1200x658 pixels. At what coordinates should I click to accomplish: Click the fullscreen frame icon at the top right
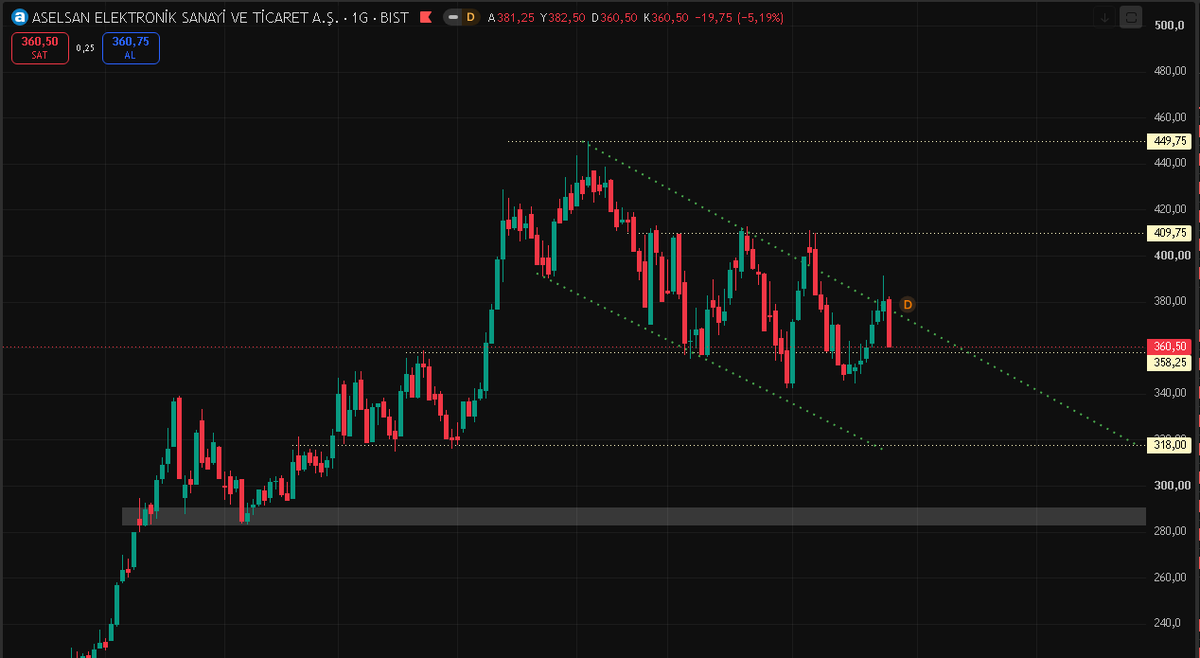[1131, 17]
